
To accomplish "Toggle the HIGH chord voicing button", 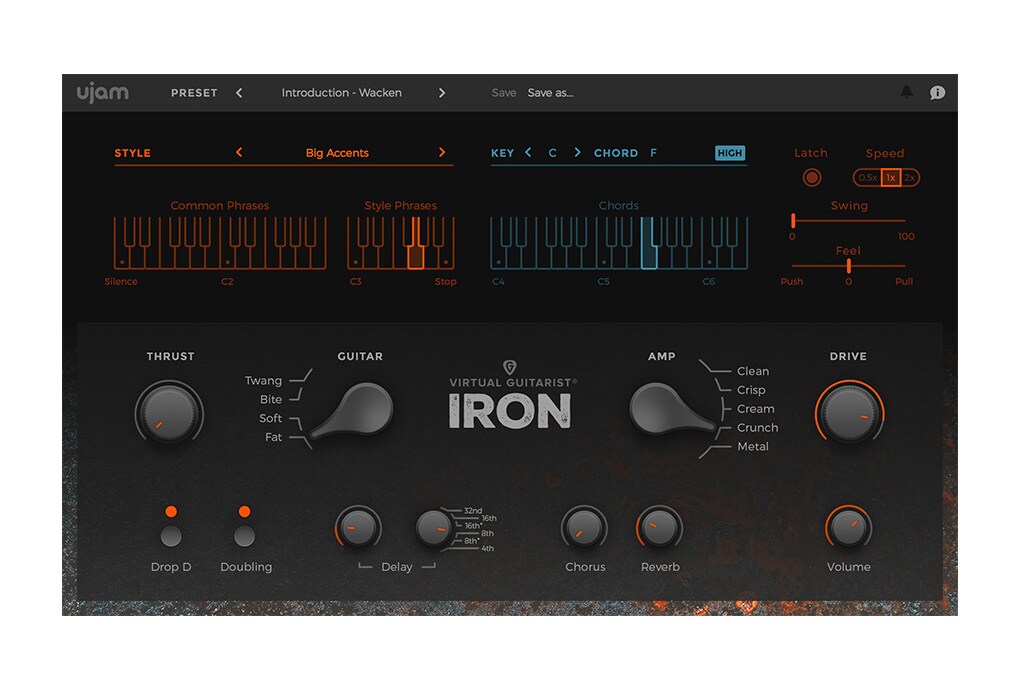I will click(730, 153).
